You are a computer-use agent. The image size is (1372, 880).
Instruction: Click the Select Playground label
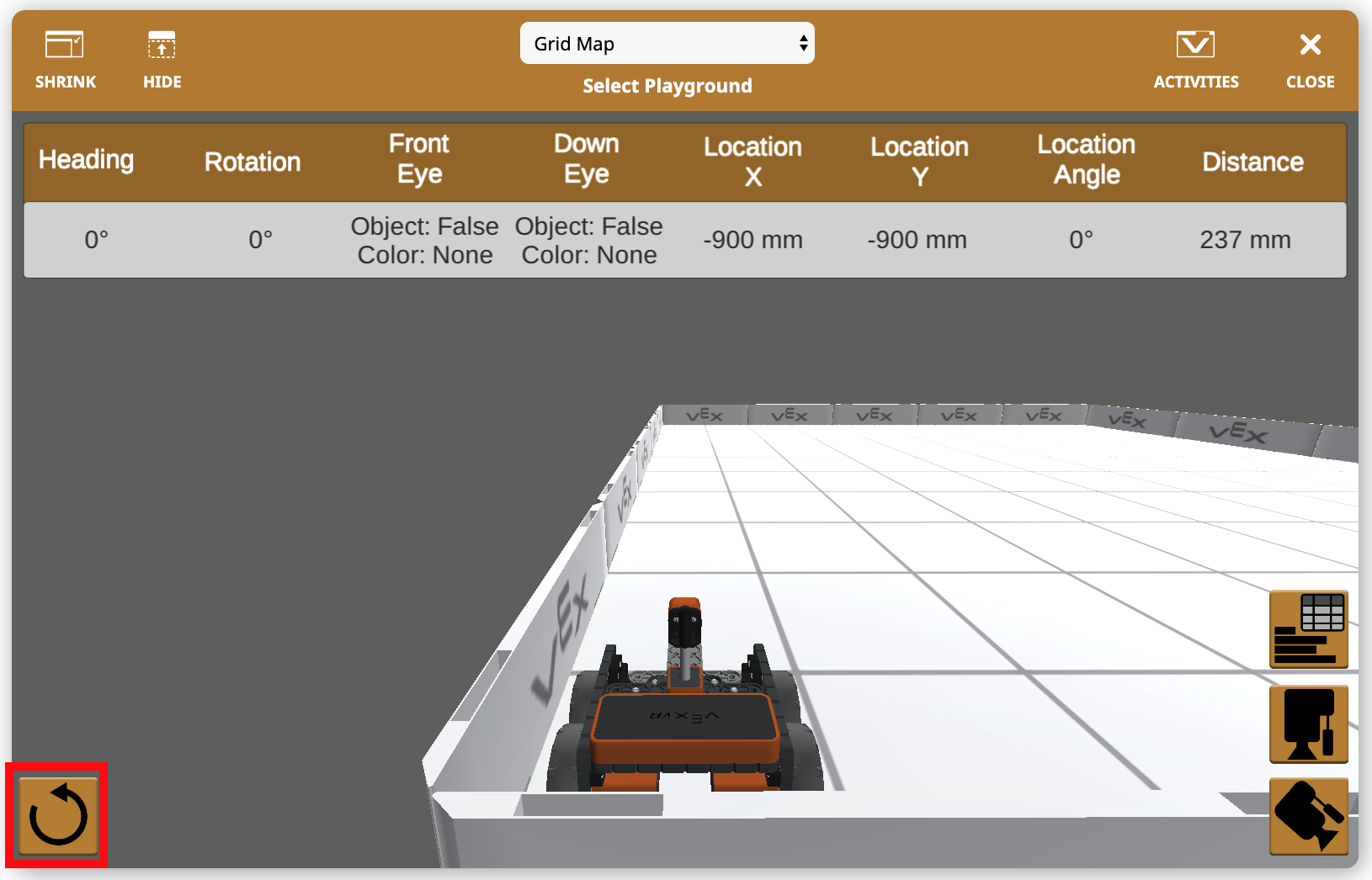pos(667,85)
